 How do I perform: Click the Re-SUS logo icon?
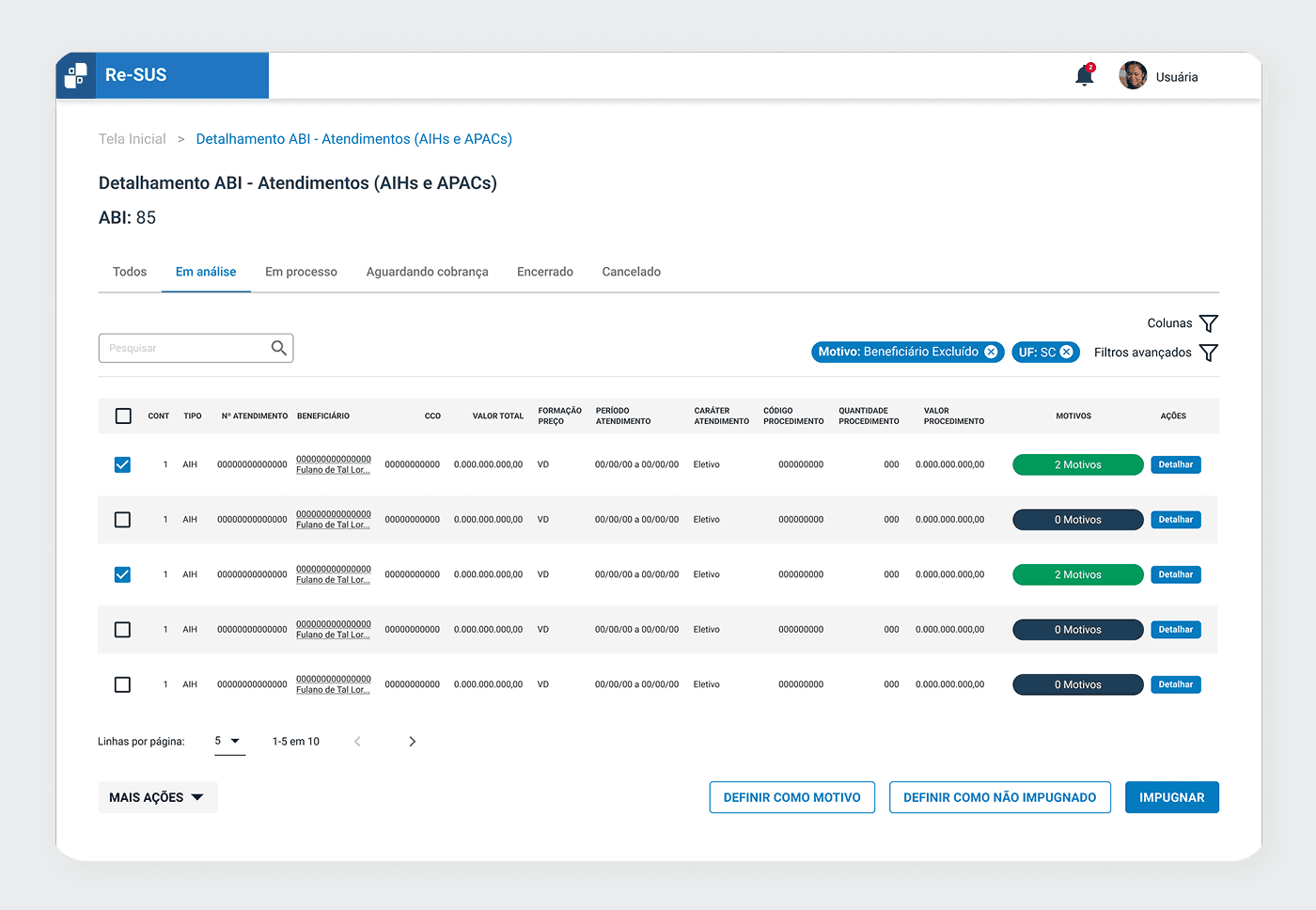75,75
